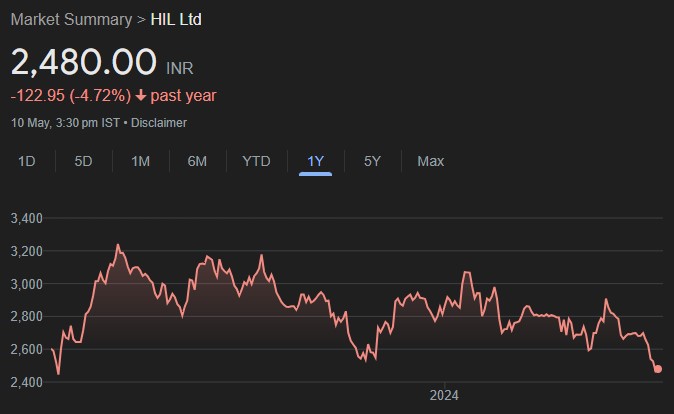Select the 5D time range tab
674x414 pixels.
(x=83, y=161)
